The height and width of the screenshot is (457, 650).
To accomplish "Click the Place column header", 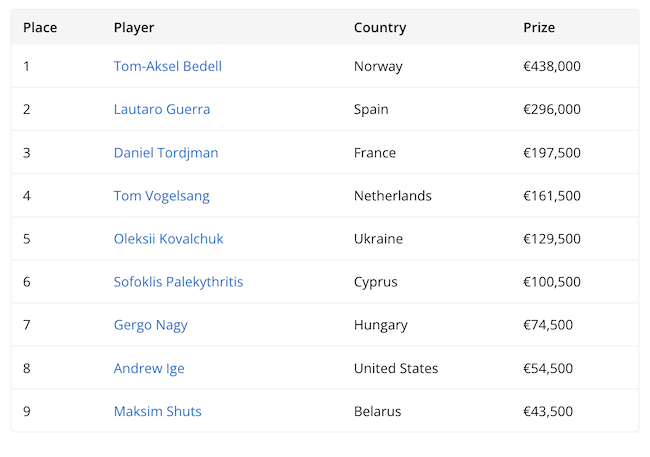I will coord(40,28).
